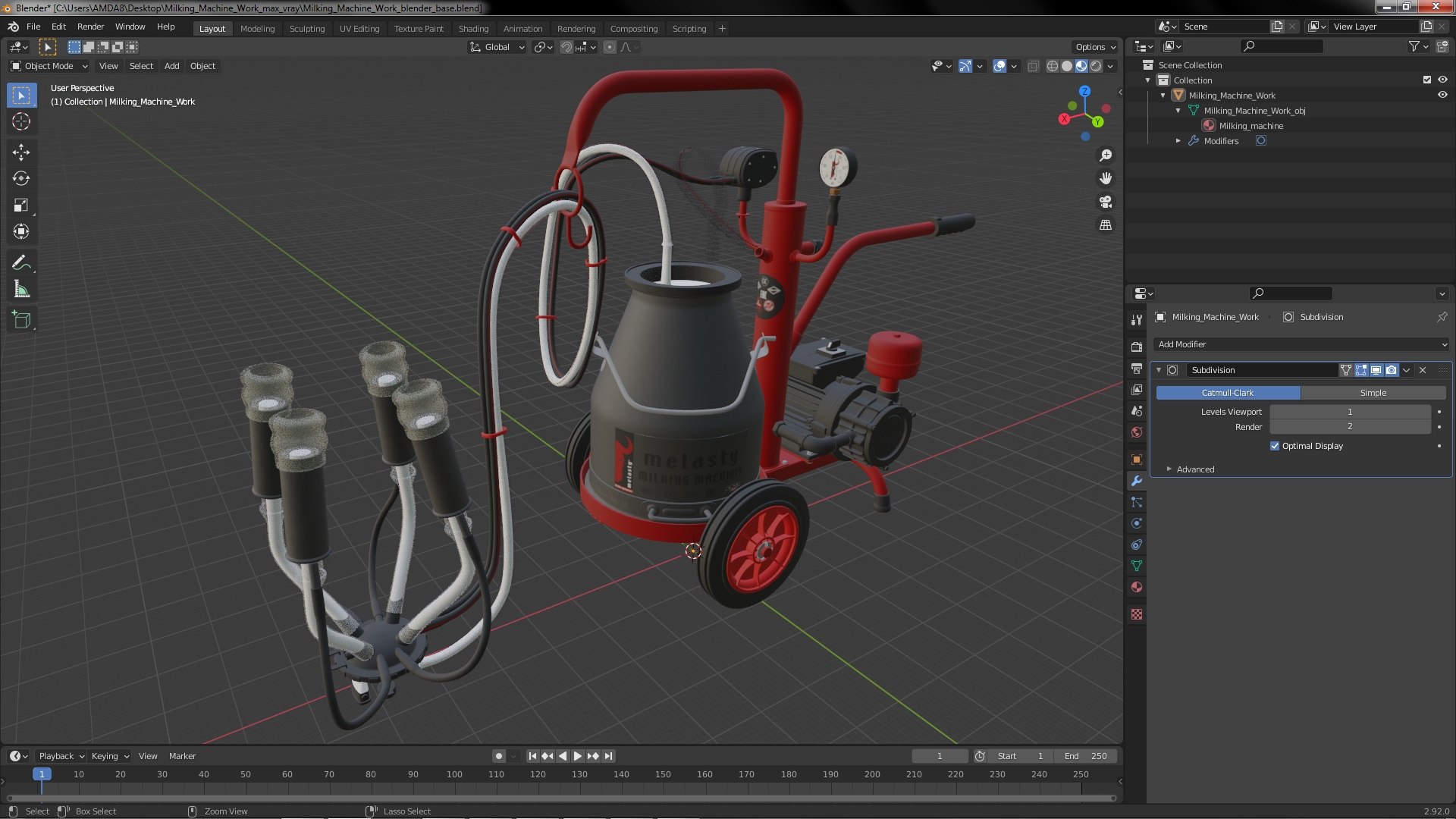The height and width of the screenshot is (819, 1456).
Task: Switch orthographic/perspective grid icon
Action: click(x=1106, y=225)
